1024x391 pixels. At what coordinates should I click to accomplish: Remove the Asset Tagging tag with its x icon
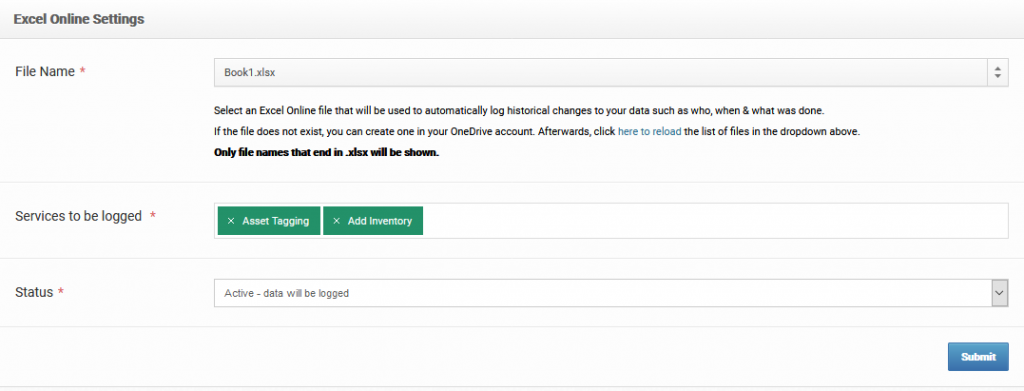pyautogui.click(x=231, y=221)
